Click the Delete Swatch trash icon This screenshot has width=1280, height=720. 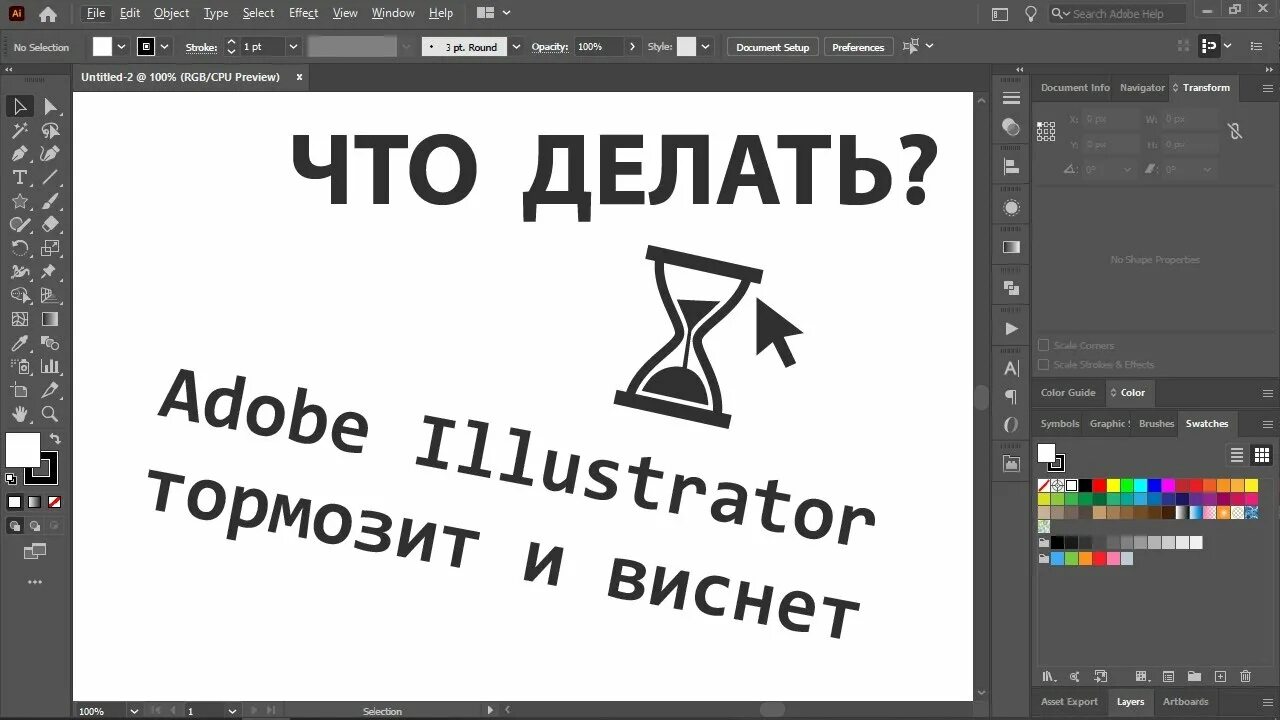coord(1246,677)
